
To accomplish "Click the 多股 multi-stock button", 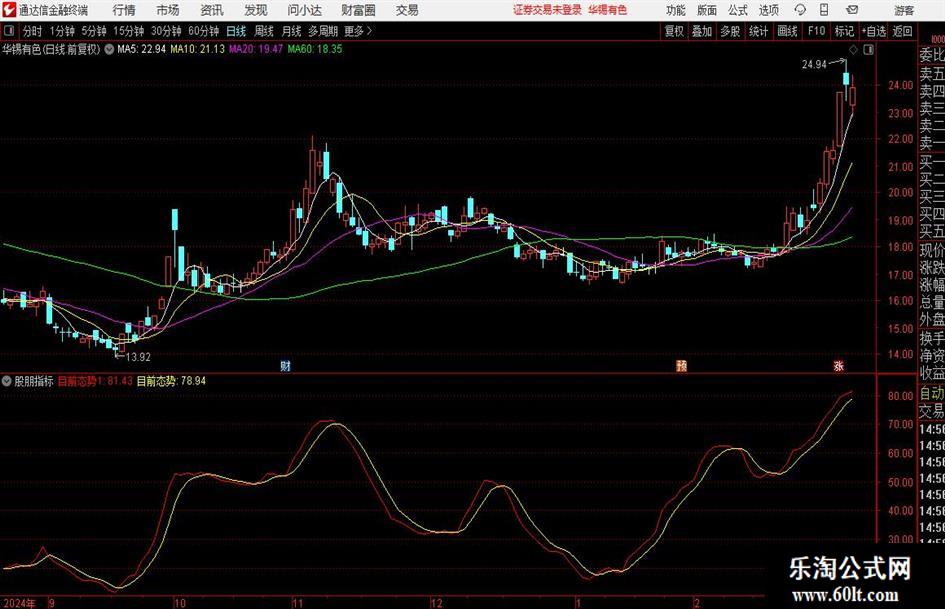I will pos(730,31).
